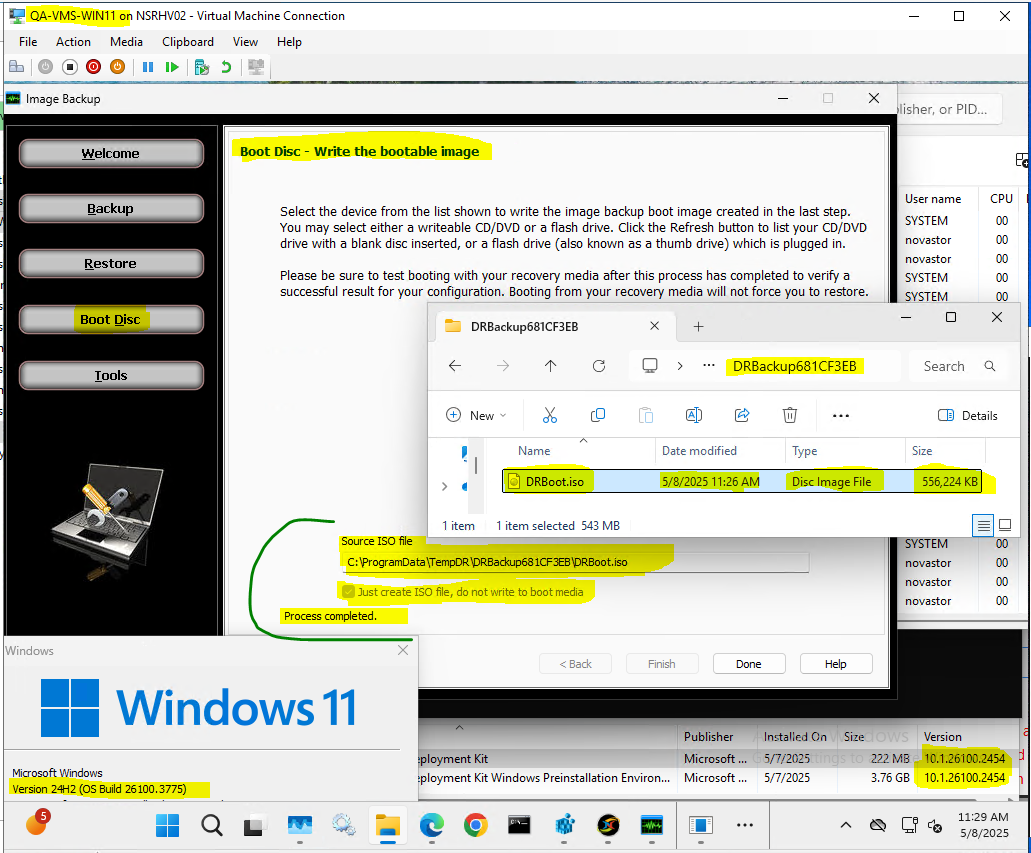Viewport: 1031px width, 853px height.
Task: Open the taskbar overflow ellipsis
Action: point(744,825)
